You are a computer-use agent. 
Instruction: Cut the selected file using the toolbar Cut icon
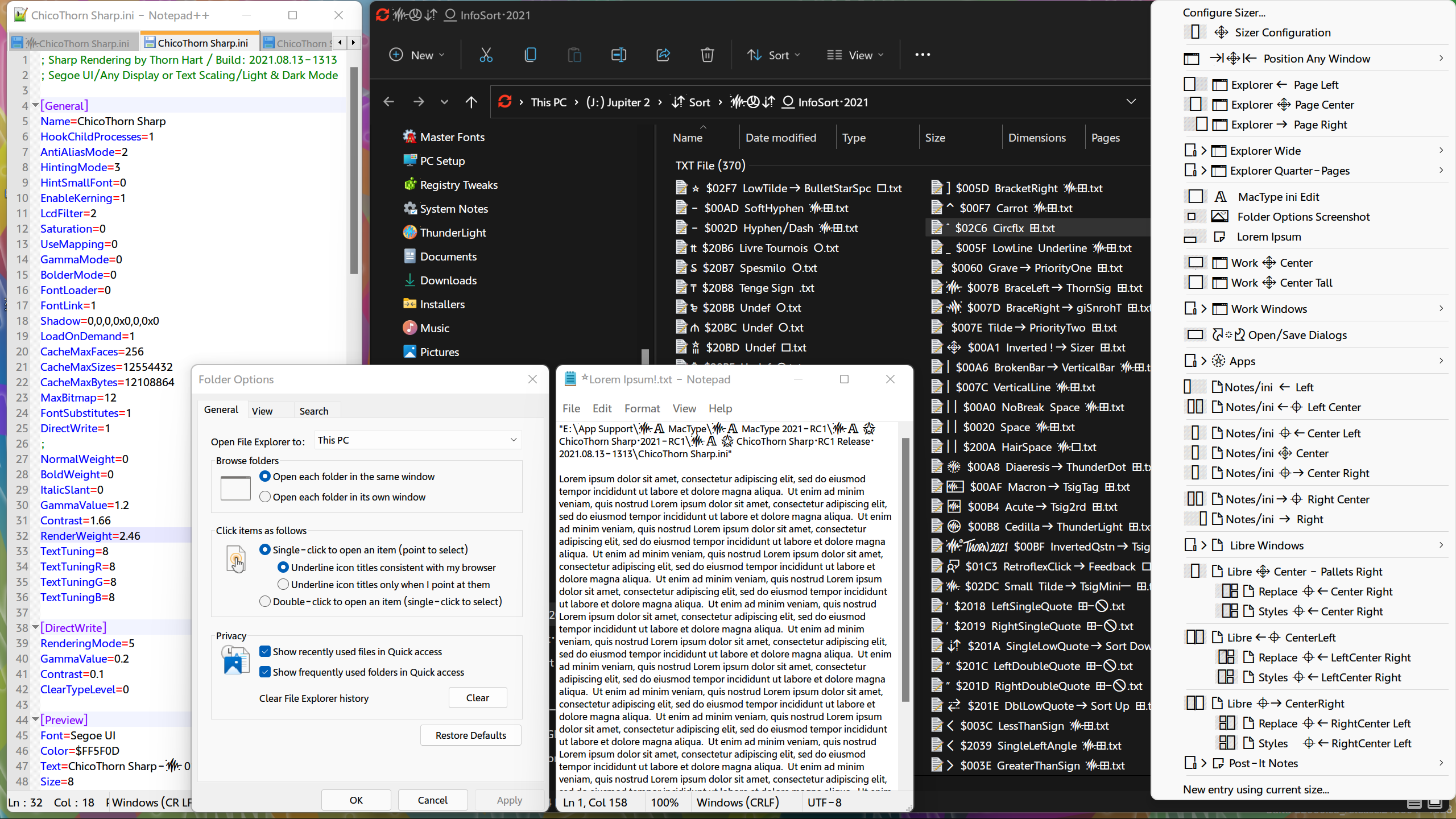pyautogui.click(x=486, y=55)
